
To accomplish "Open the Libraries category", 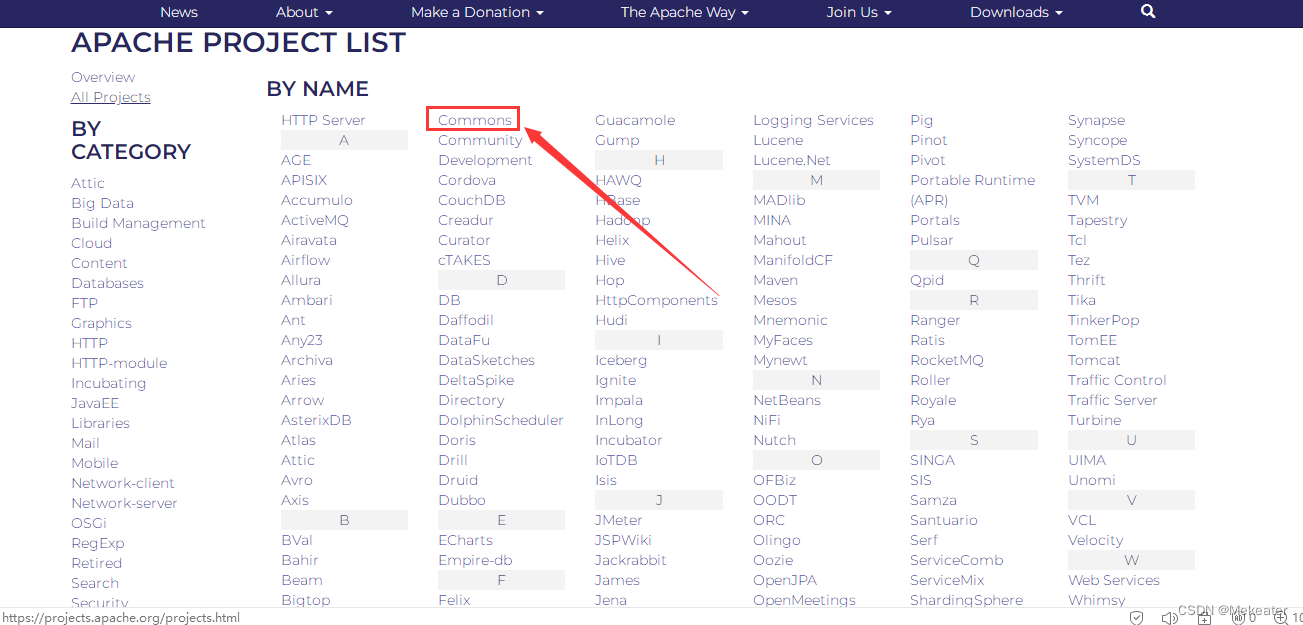I will 100,423.
